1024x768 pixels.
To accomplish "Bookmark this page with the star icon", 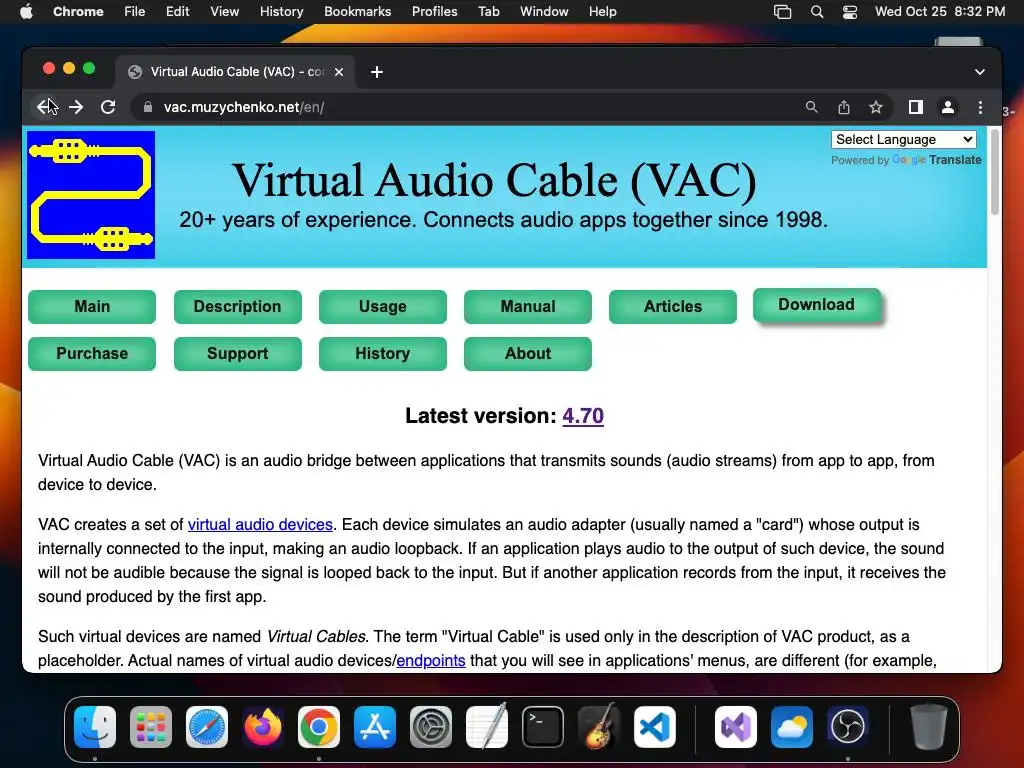I will pos(876,107).
